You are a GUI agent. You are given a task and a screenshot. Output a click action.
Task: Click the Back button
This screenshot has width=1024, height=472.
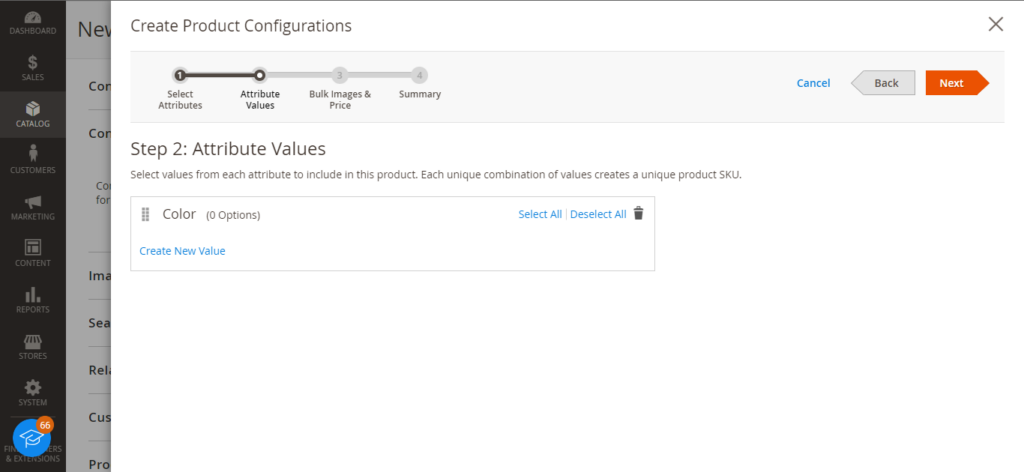pos(883,83)
